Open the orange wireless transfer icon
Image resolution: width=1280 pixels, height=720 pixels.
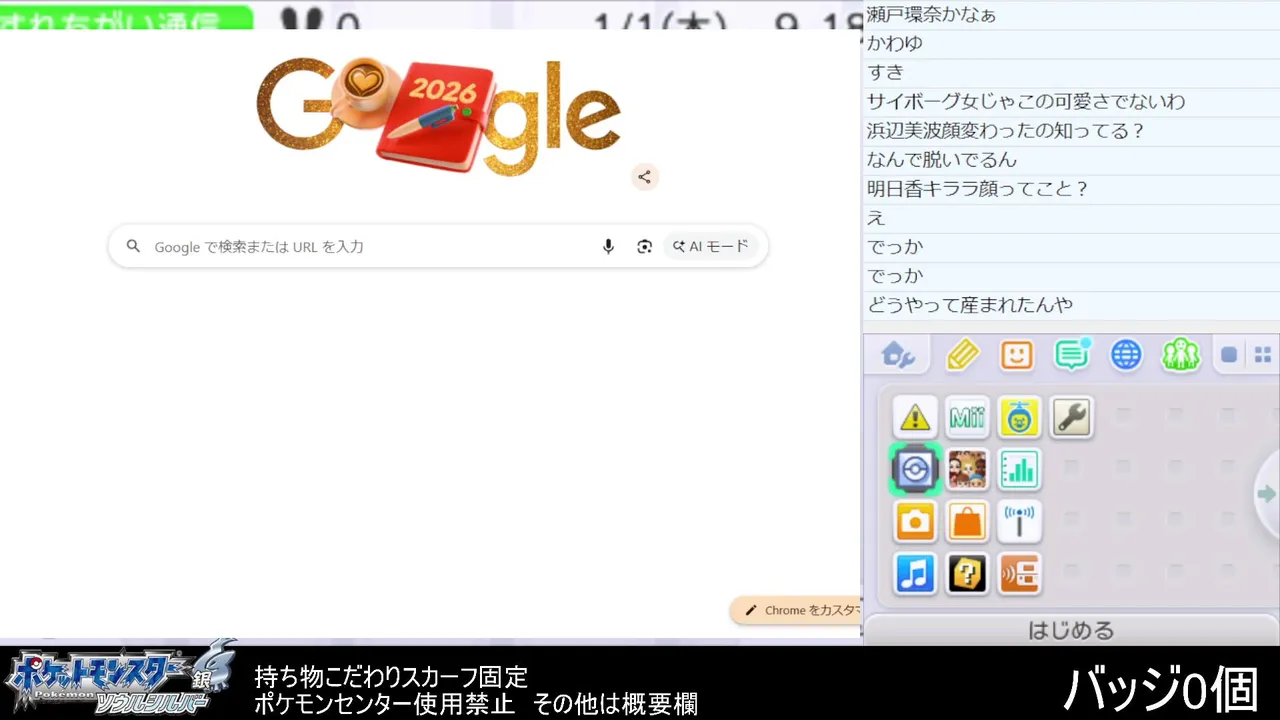click(1019, 574)
